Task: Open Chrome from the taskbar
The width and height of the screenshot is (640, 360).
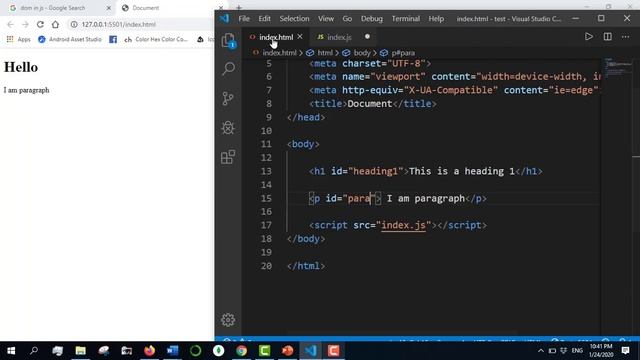Action: click(x=241, y=351)
